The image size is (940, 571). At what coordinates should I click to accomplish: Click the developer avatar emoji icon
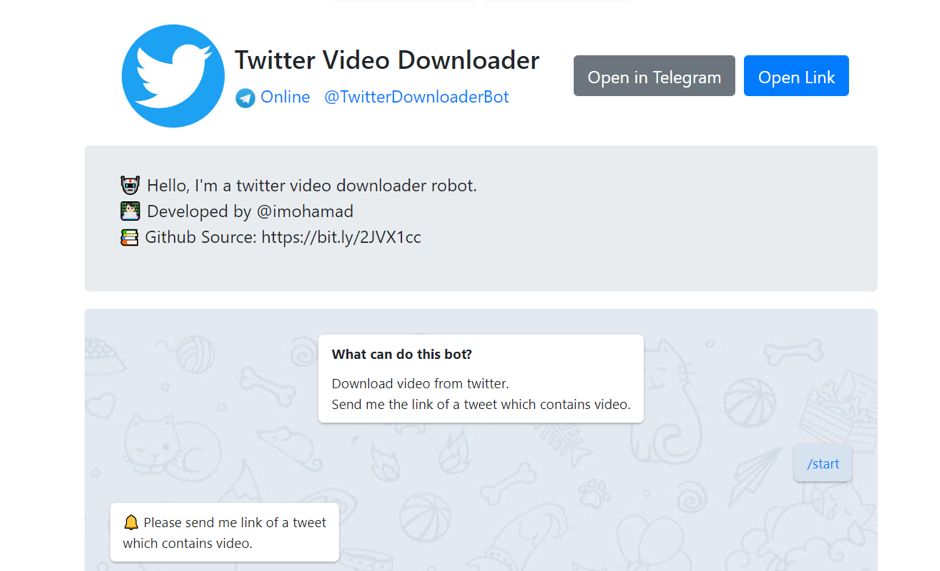point(130,211)
